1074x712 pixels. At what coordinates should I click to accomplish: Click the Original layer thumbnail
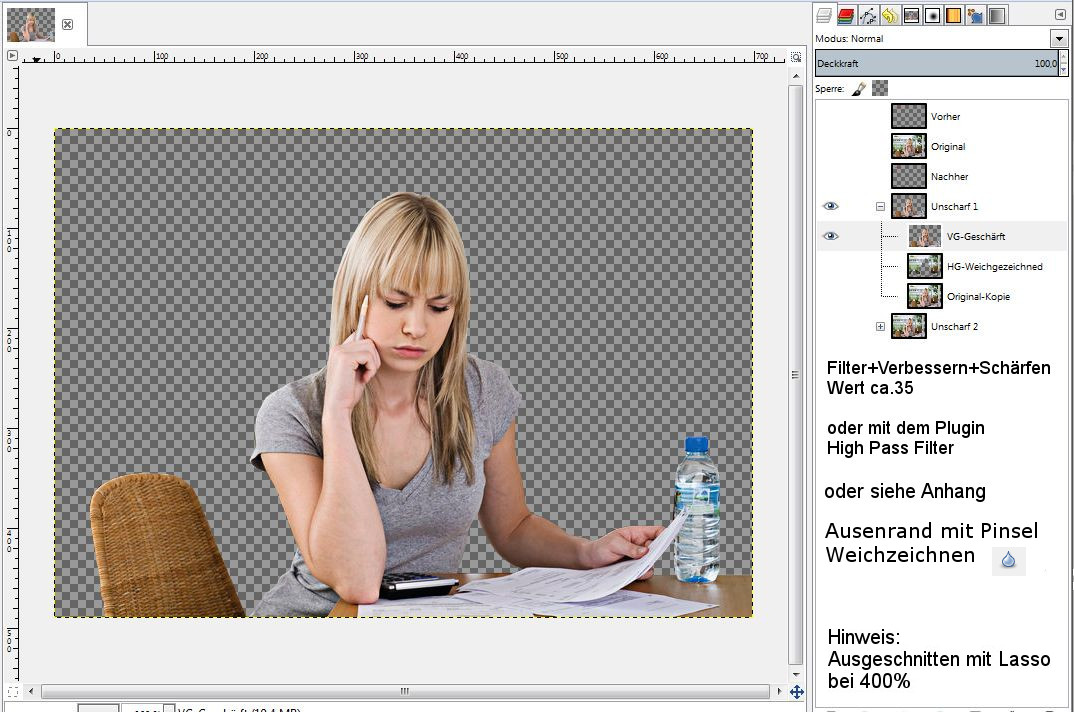click(909, 147)
